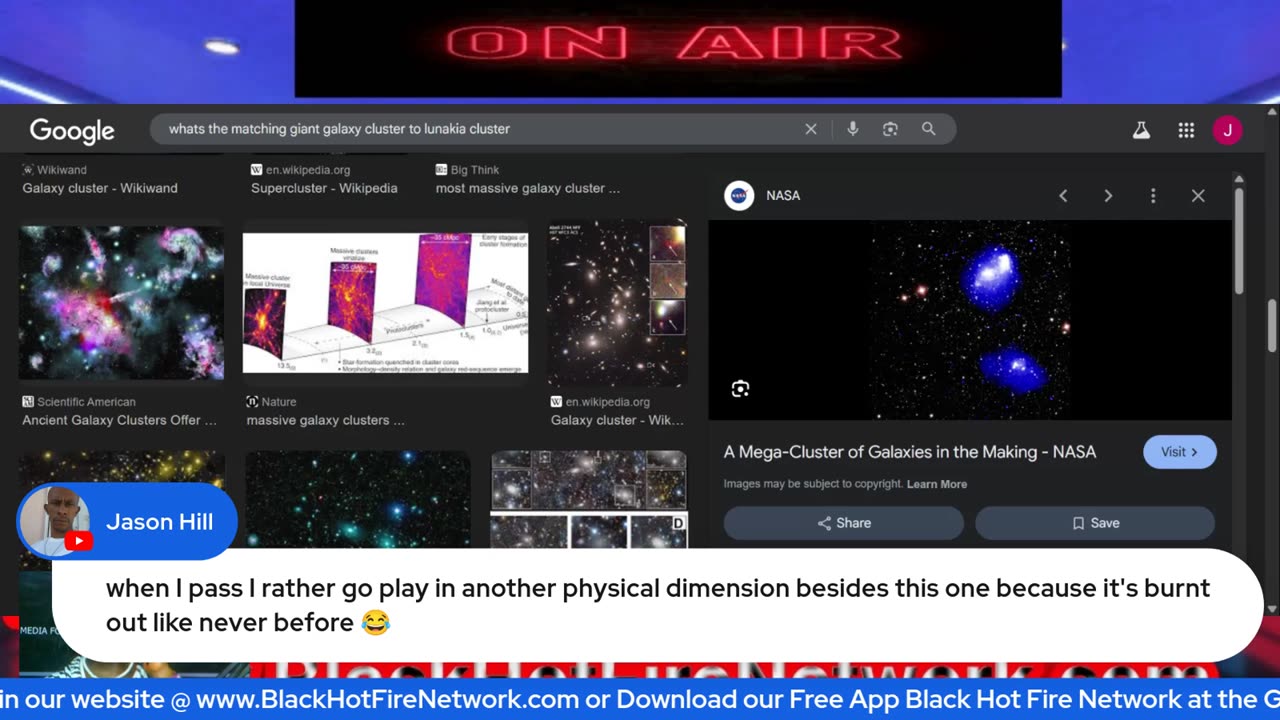1280x720 pixels.
Task: Click the preview panel scrollbar
Action: click(1239, 240)
